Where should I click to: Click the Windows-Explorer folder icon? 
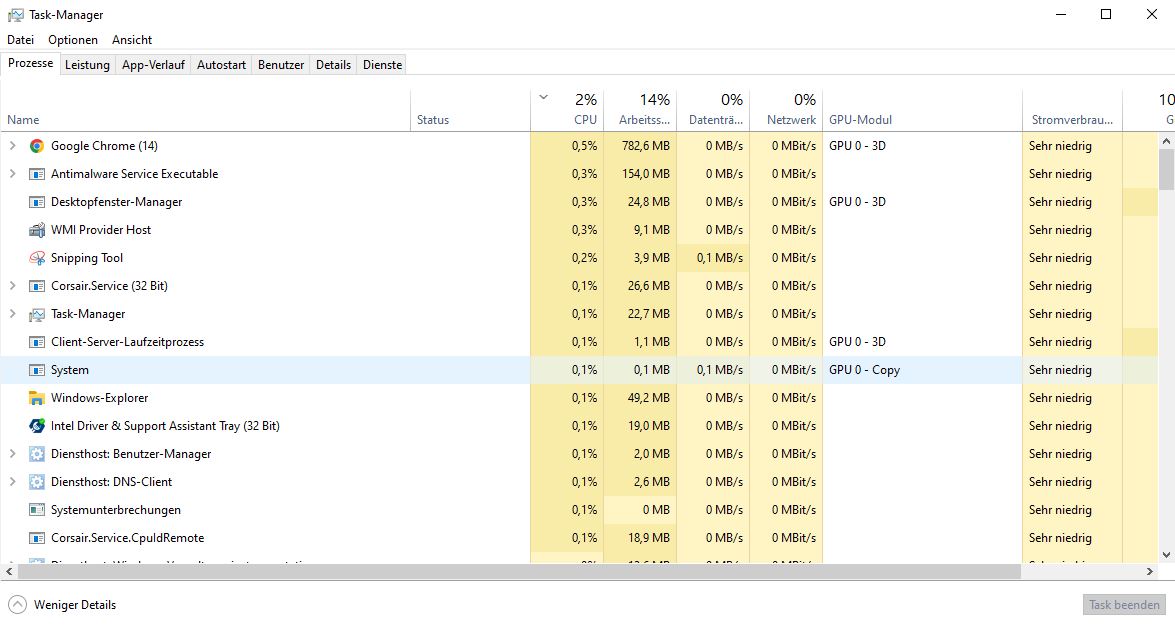[37, 398]
